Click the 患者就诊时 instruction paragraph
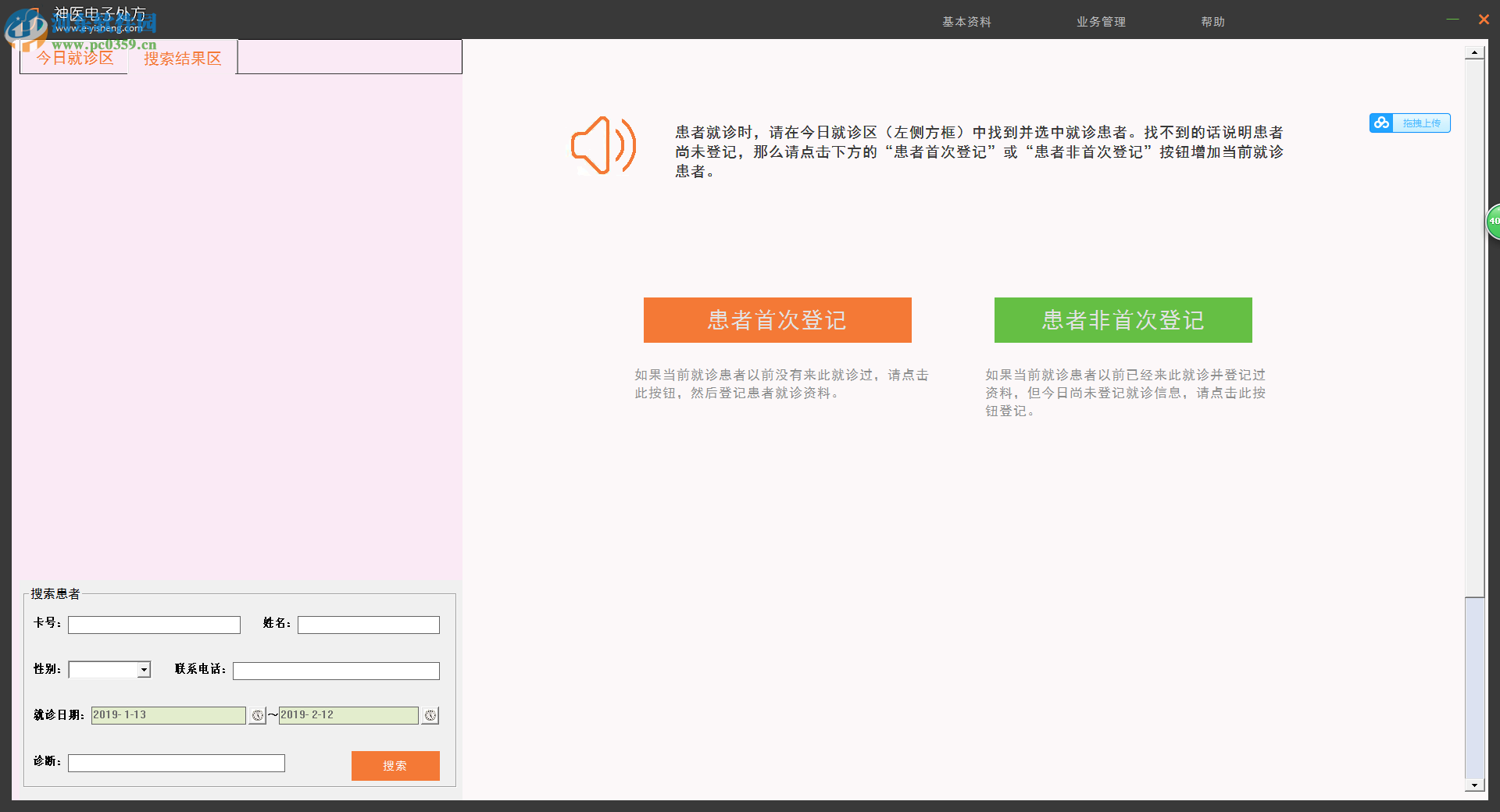 [x=980, y=152]
